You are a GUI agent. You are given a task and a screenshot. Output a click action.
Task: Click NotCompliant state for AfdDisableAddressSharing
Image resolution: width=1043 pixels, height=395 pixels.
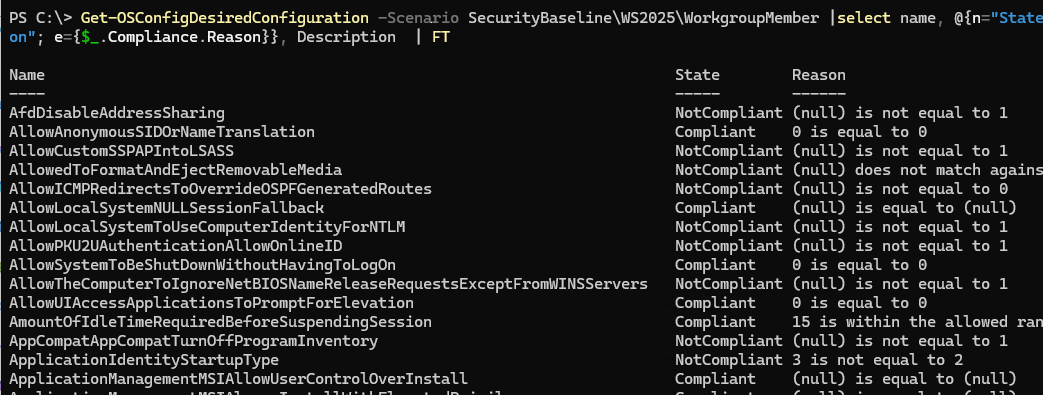pyautogui.click(x=729, y=113)
